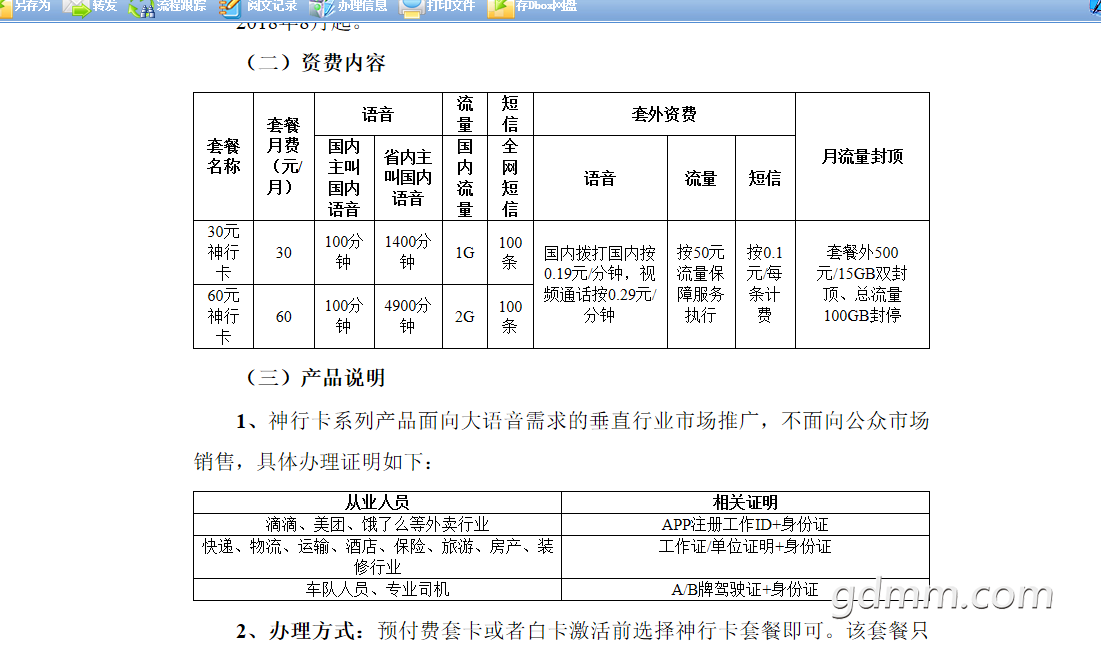Click the 国内流量 column header cell
Screen dimensions: 1101x658
(465, 178)
